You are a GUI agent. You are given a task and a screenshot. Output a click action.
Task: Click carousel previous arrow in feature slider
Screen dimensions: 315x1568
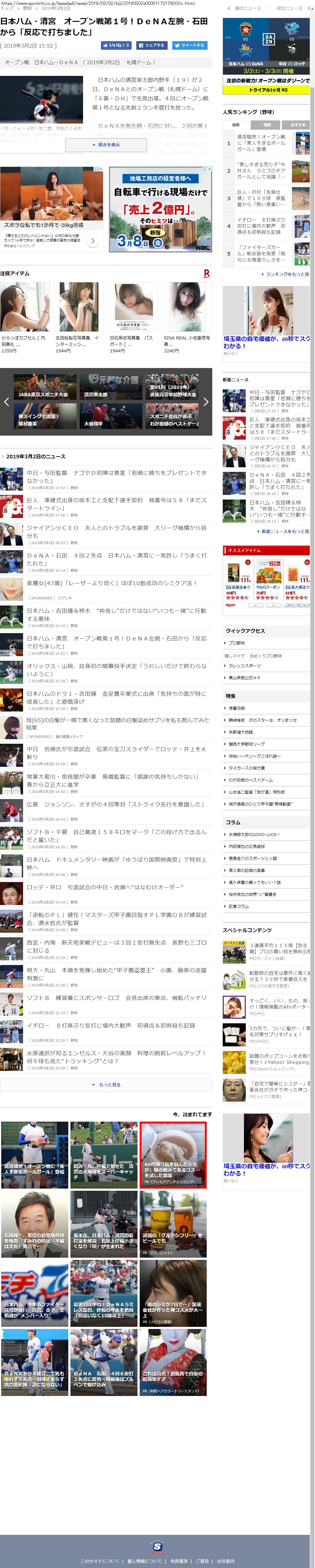pyautogui.click(x=6, y=402)
